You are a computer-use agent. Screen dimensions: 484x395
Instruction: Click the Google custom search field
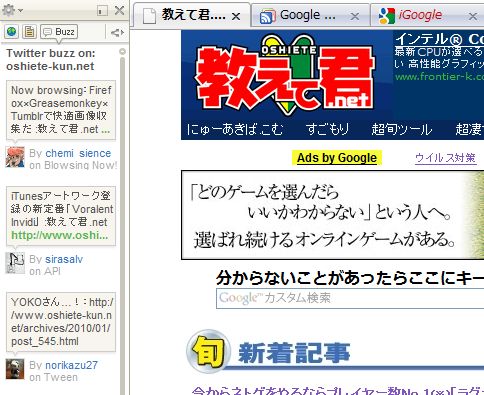coord(350,298)
